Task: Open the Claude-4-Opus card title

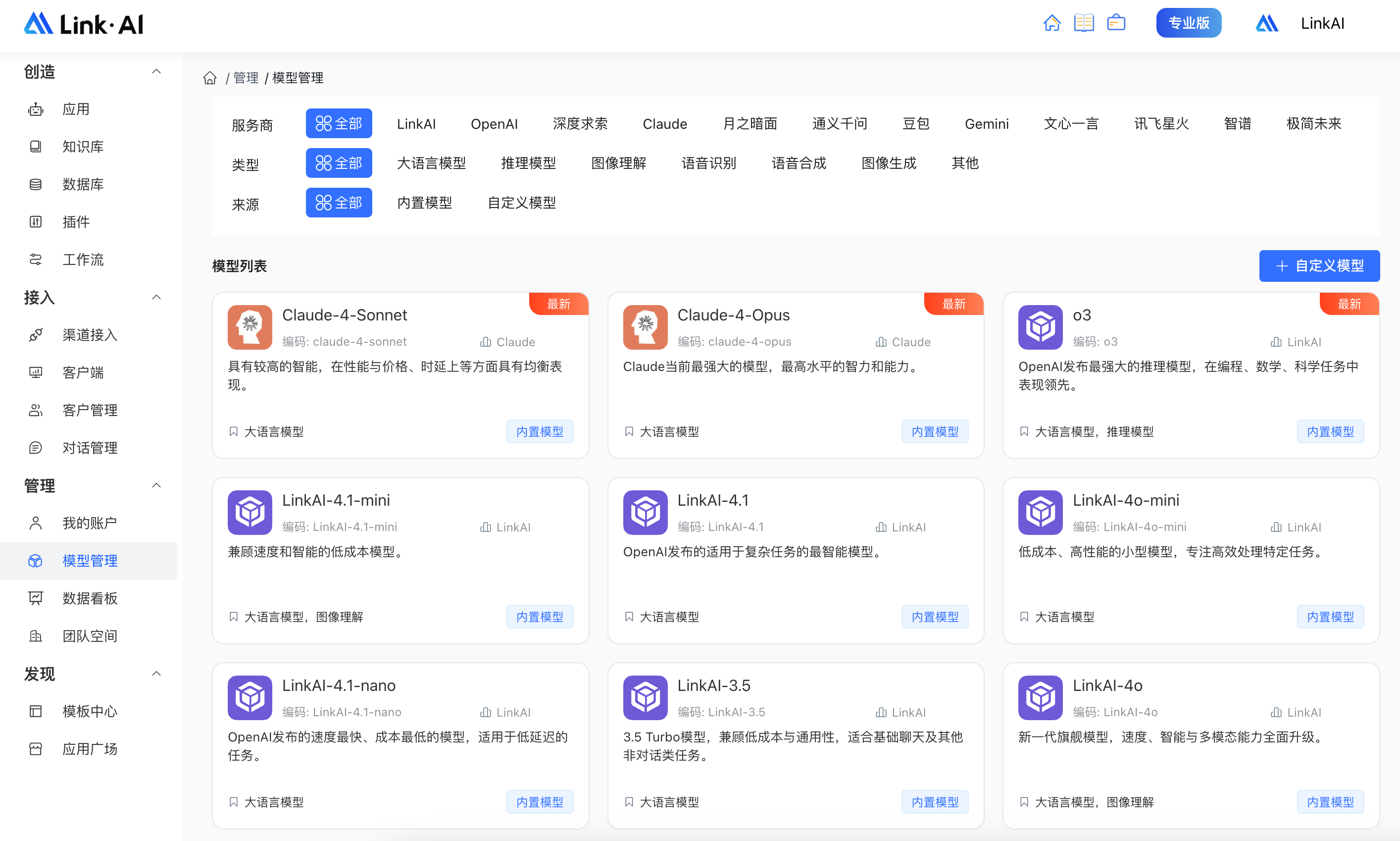Action: pos(733,315)
